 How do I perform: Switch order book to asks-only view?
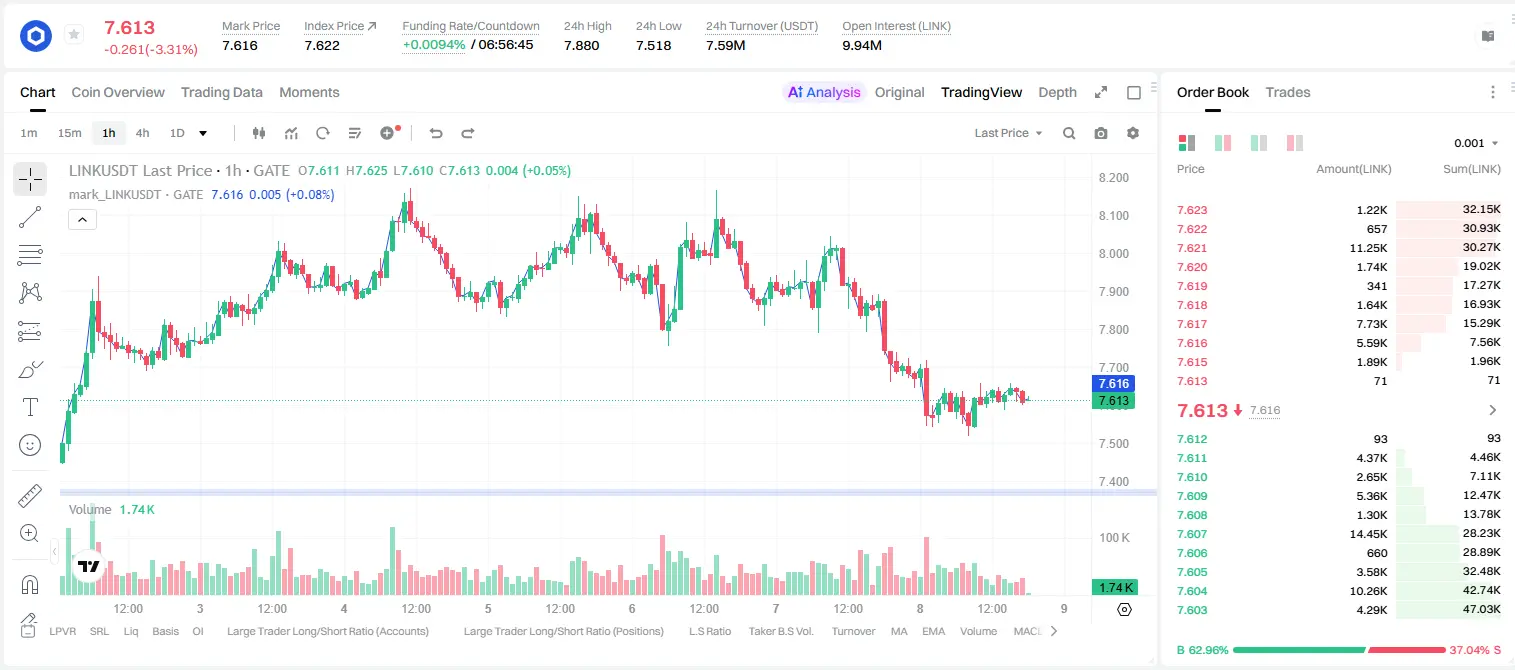click(x=1295, y=143)
